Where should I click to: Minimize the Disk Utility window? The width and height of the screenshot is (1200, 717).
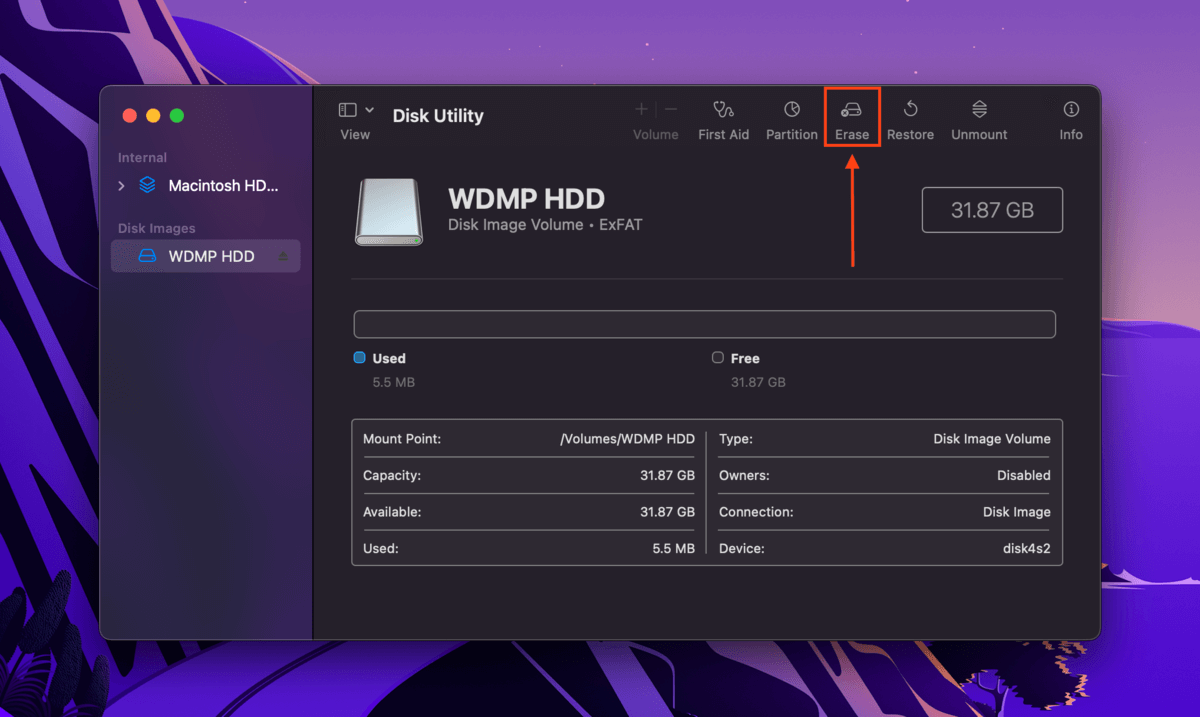tap(153, 116)
